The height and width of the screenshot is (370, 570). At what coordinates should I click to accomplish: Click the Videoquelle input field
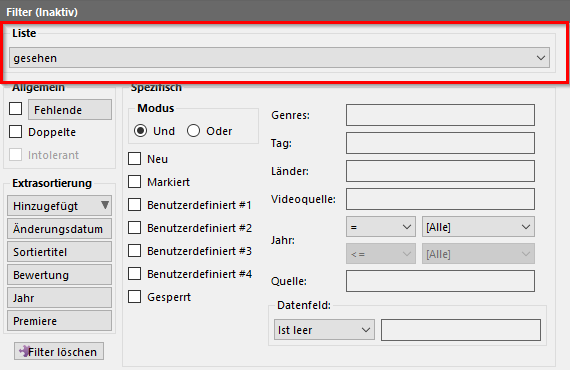pos(440,199)
